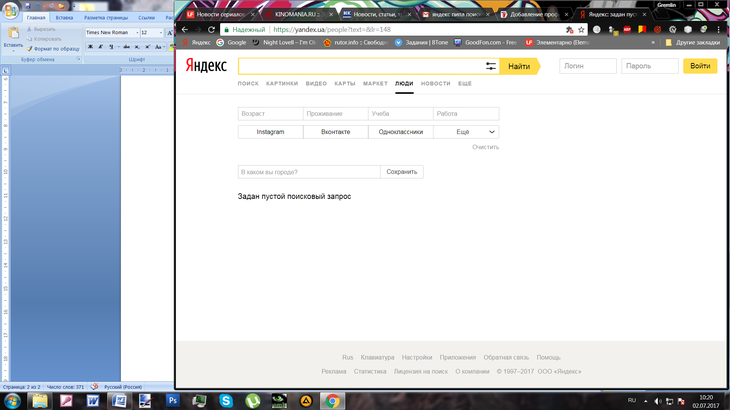Switch to the Люди search tab
Image resolution: width=730 pixels, height=410 pixels.
click(404, 84)
